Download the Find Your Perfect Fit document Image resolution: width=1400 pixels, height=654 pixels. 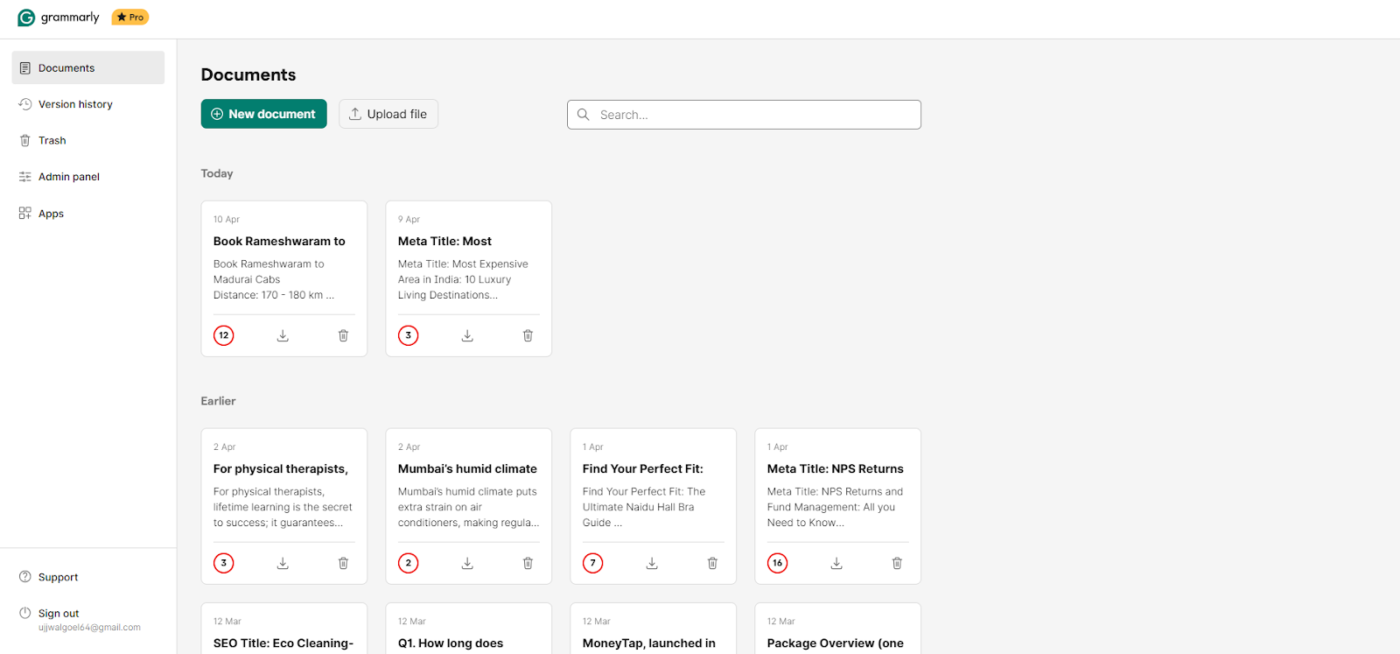(x=652, y=564)
